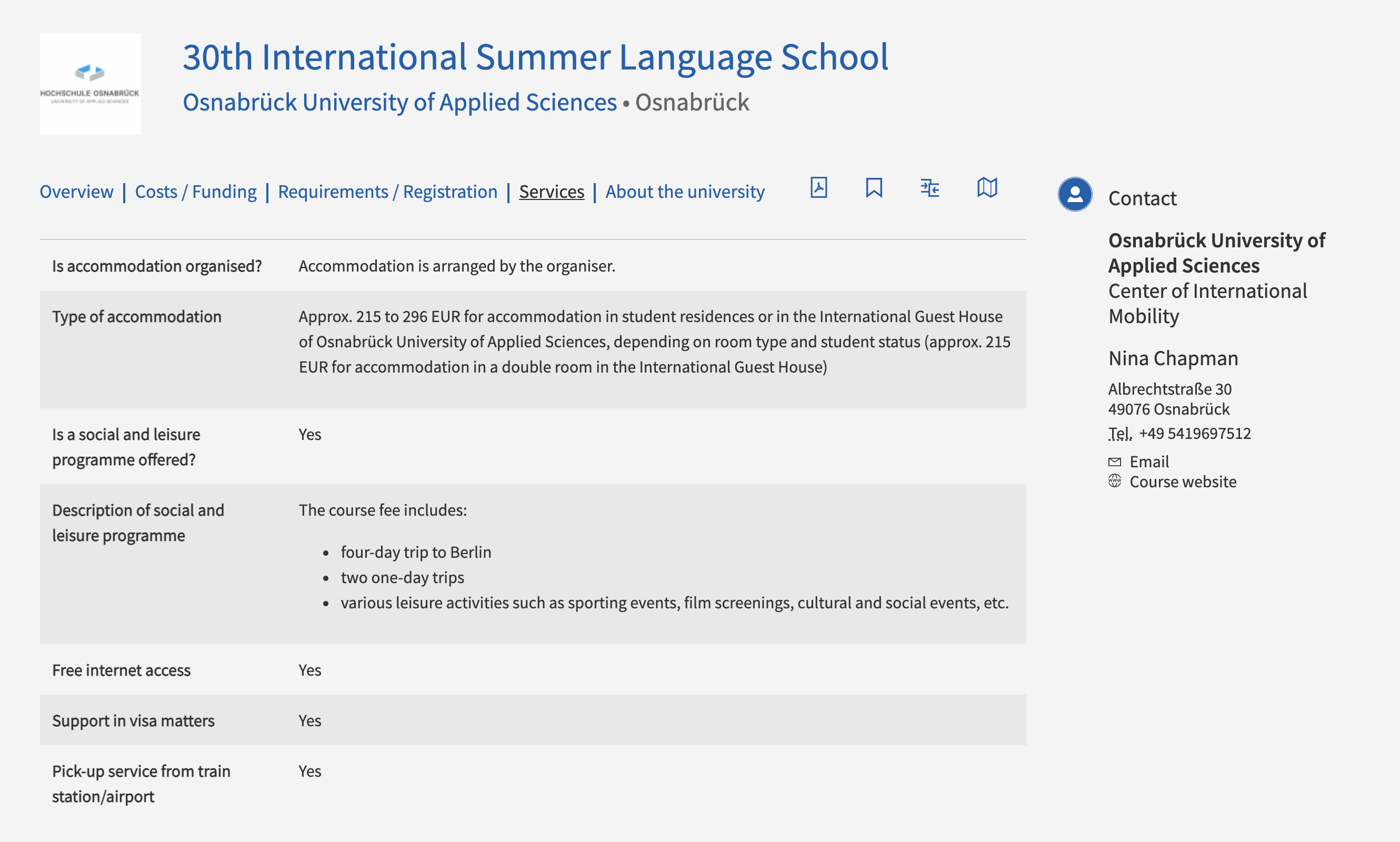Open the Overview tab
Screen dimensions: 1400x842
pyautogui.click(x=76, y=191)
